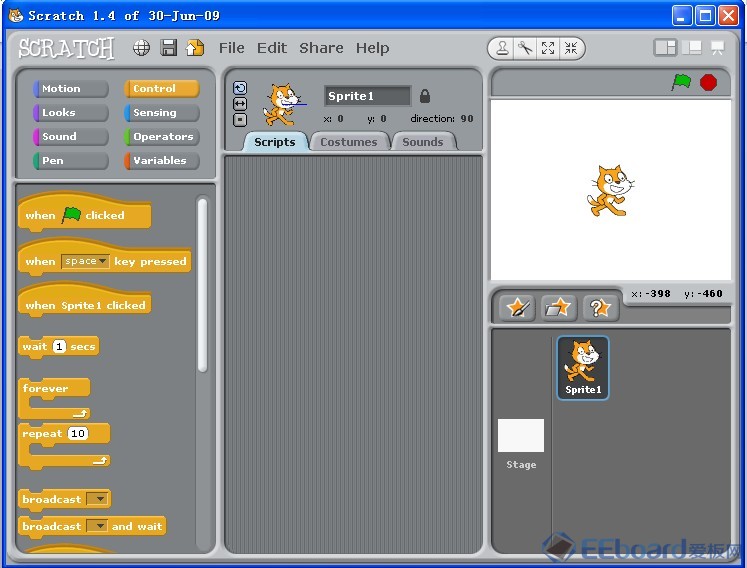This screenshot has width=747, height=568.
Task: Select the Shrink sprite tool
Action: pyautogui.click(x=571, y=48)
